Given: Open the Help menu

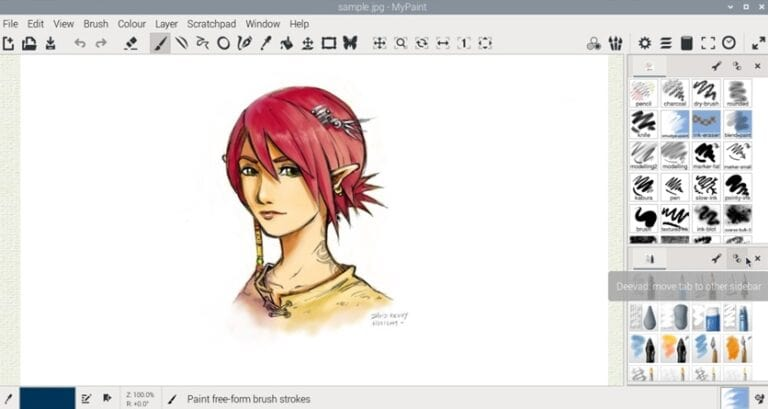Looking at the screenshot, I should click(299, 24).
